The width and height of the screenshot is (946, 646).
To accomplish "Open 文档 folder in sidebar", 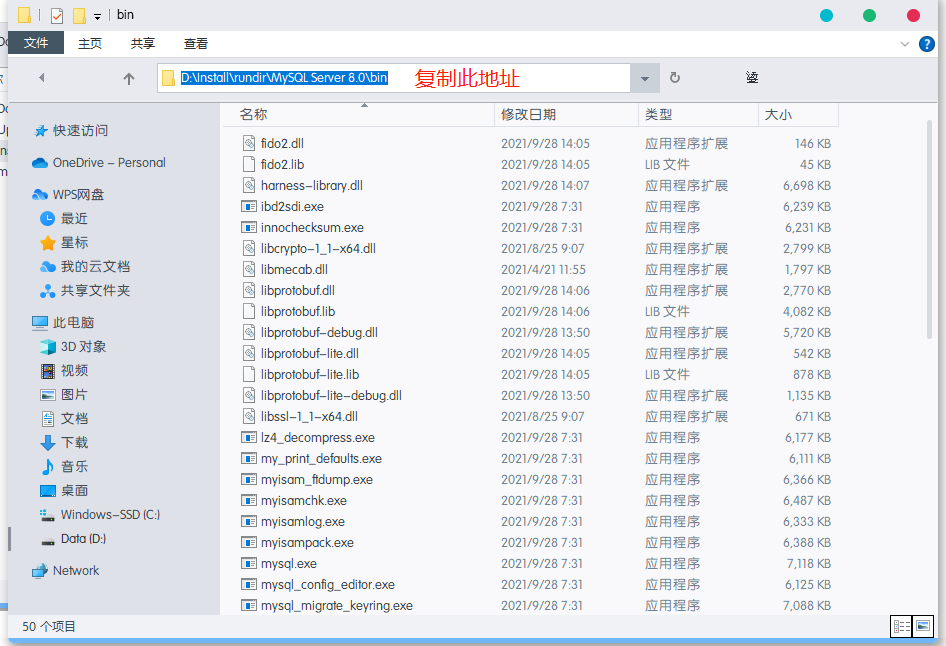I will 65,419.
